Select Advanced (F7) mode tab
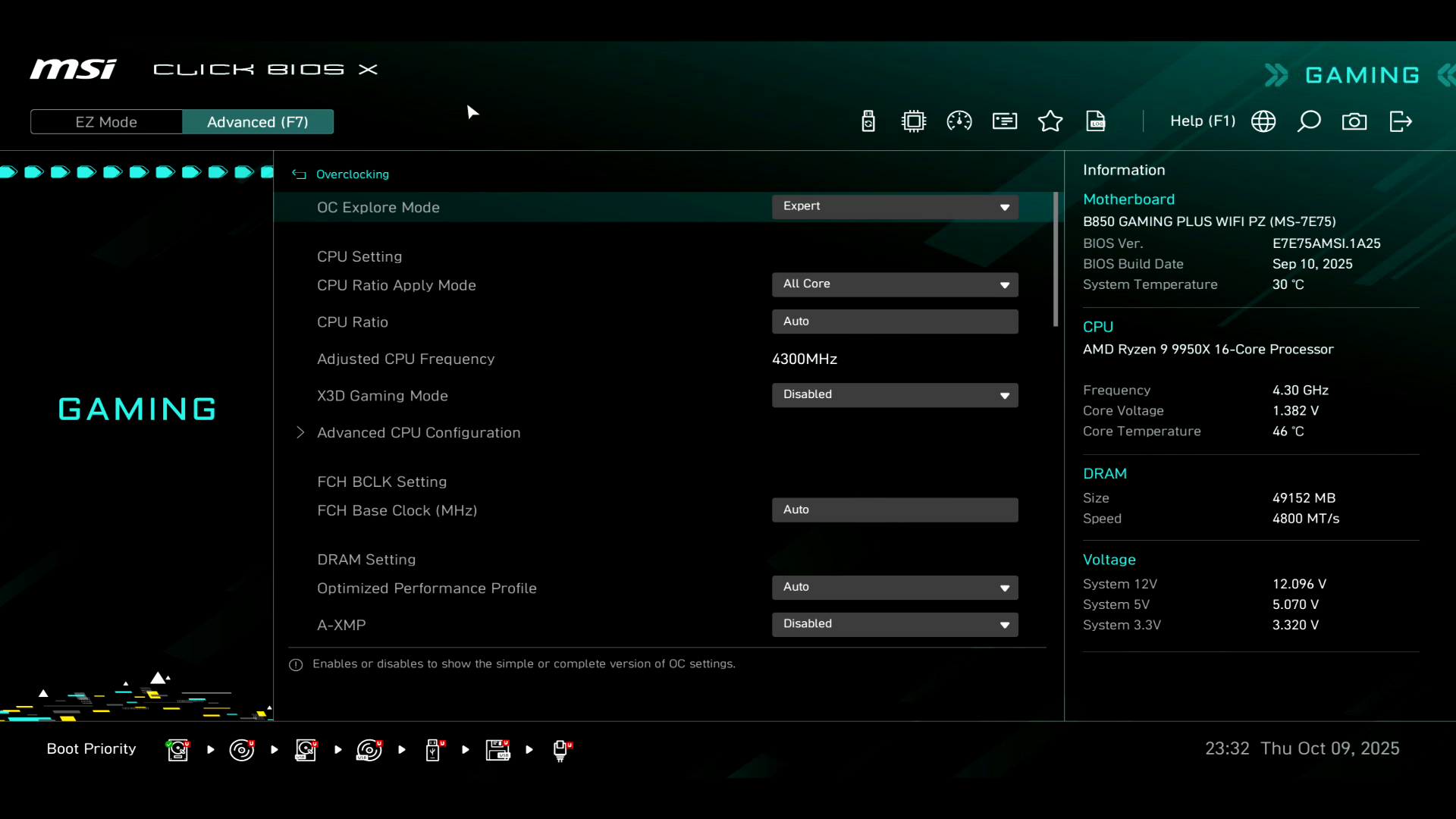 pos(258,122)
